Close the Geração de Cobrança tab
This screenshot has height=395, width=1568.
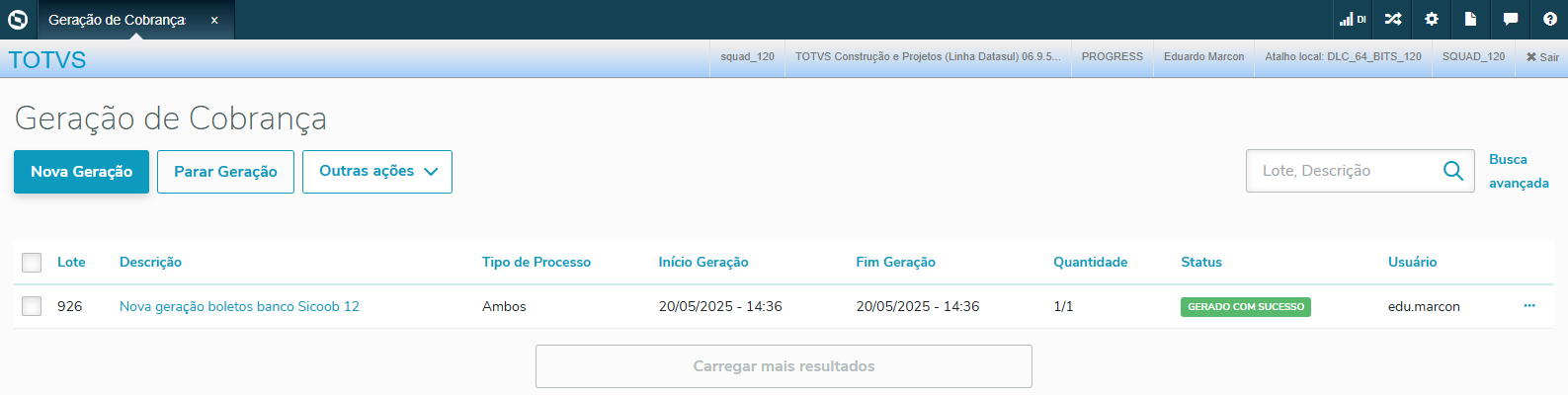click(x=214, y=20)
